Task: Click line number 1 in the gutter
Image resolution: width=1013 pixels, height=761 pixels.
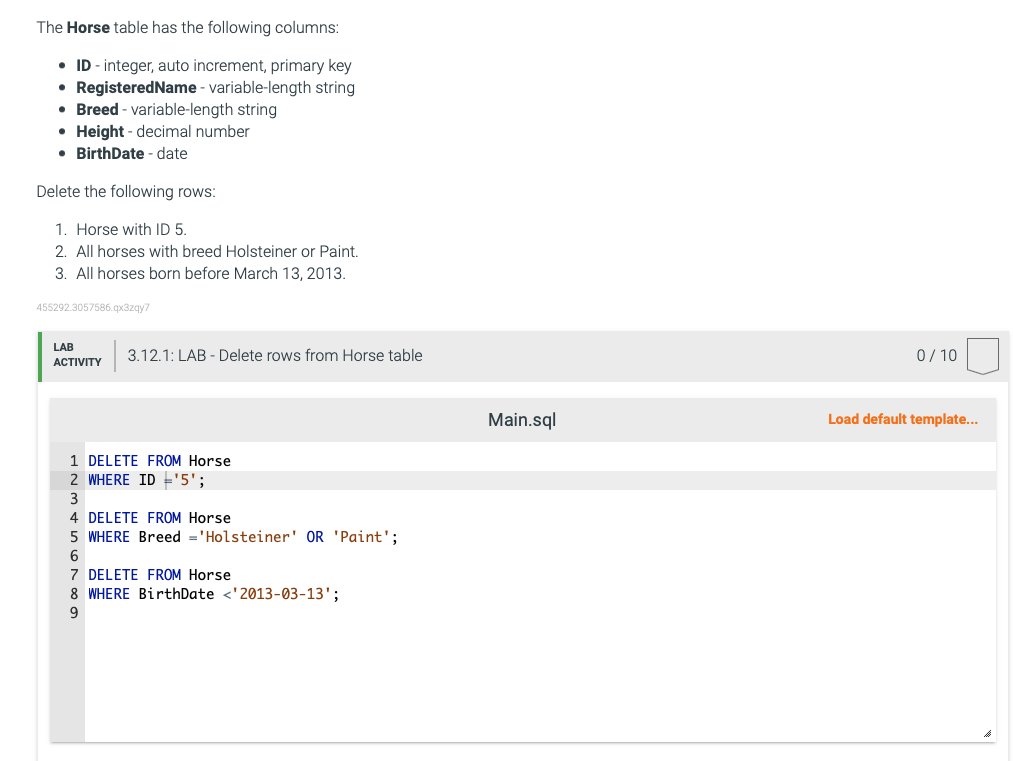Action: click(74, 461)
